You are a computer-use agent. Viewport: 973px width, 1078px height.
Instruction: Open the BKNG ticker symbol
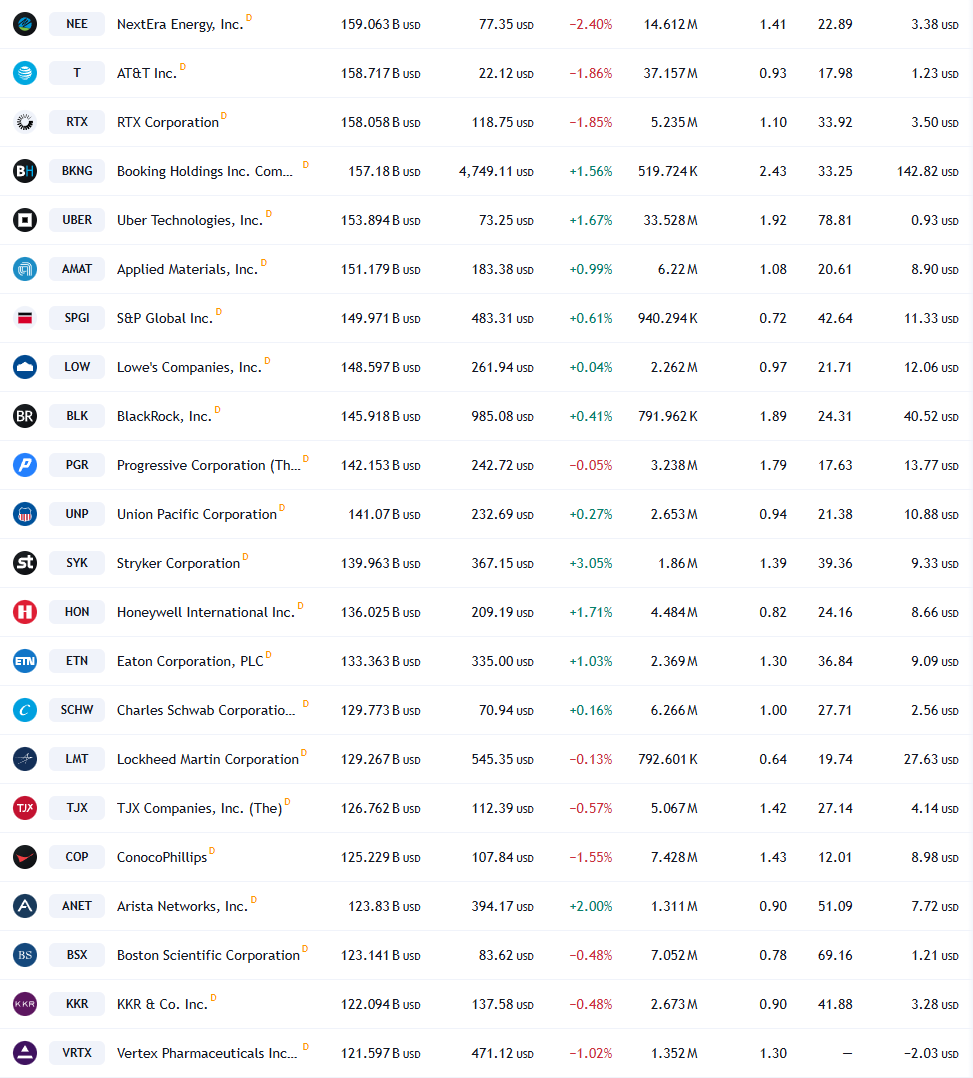77,171
